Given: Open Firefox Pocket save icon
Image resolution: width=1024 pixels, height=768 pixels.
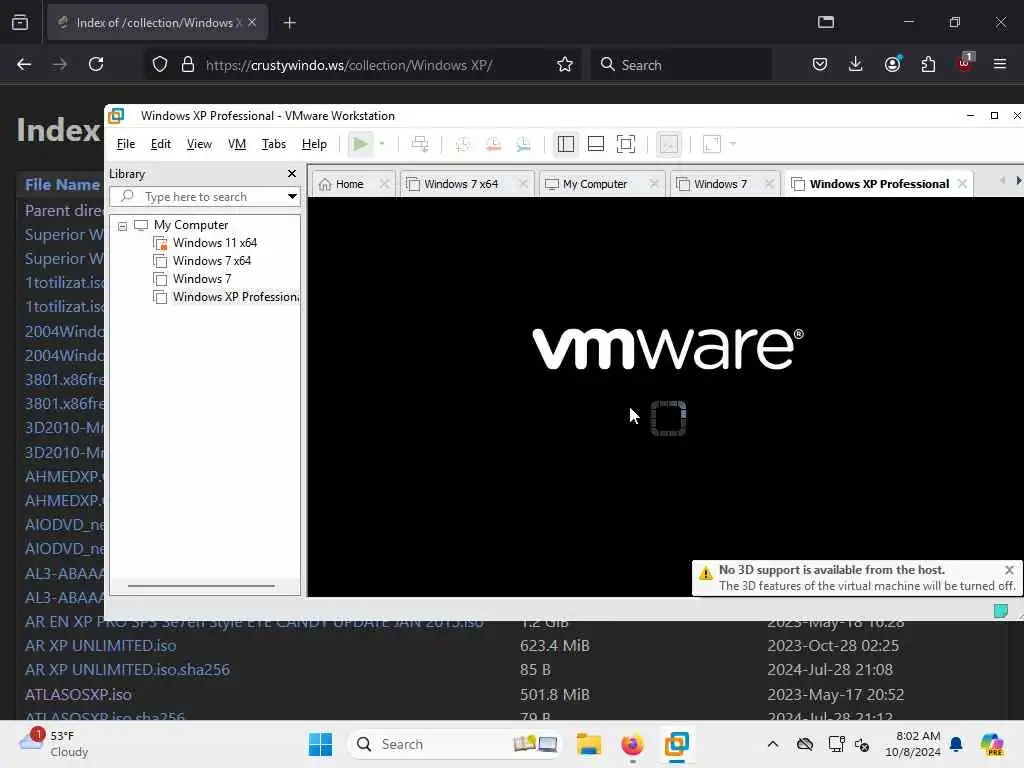Looking at the screenshot, I should (x=820, y=64).
